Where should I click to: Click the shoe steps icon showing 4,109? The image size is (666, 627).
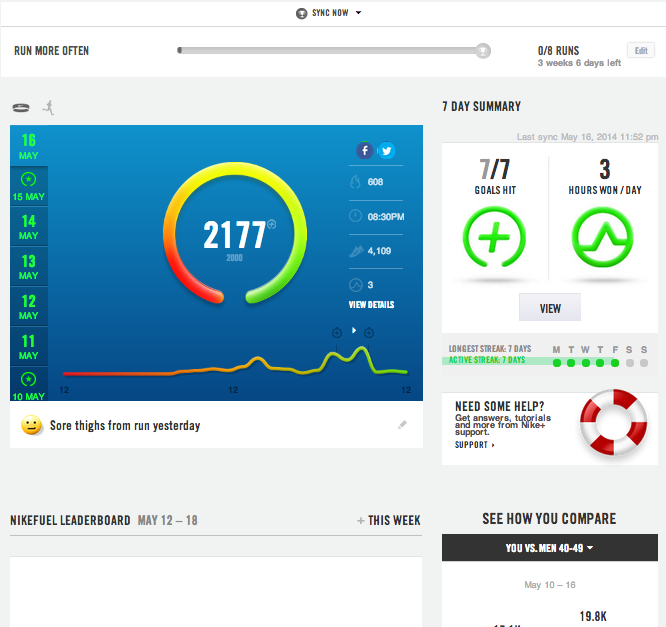[356, 251]
